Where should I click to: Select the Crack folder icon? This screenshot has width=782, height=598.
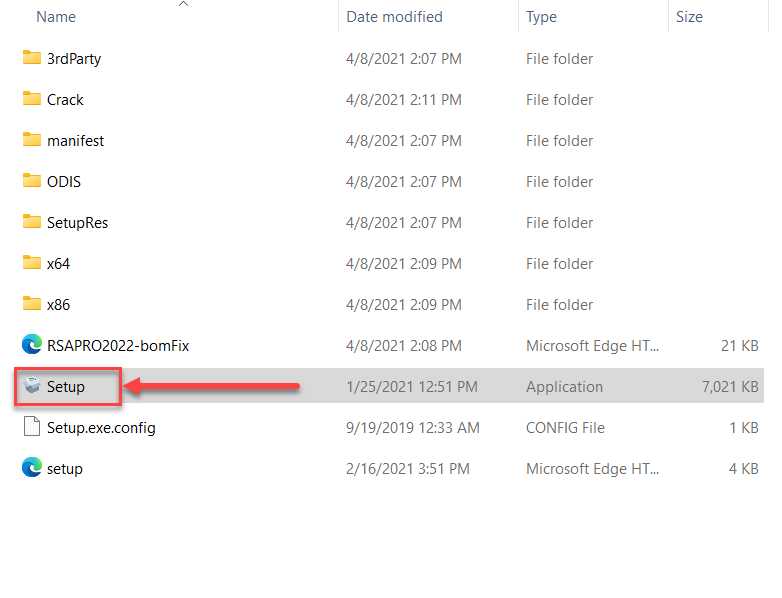point(31,99)
